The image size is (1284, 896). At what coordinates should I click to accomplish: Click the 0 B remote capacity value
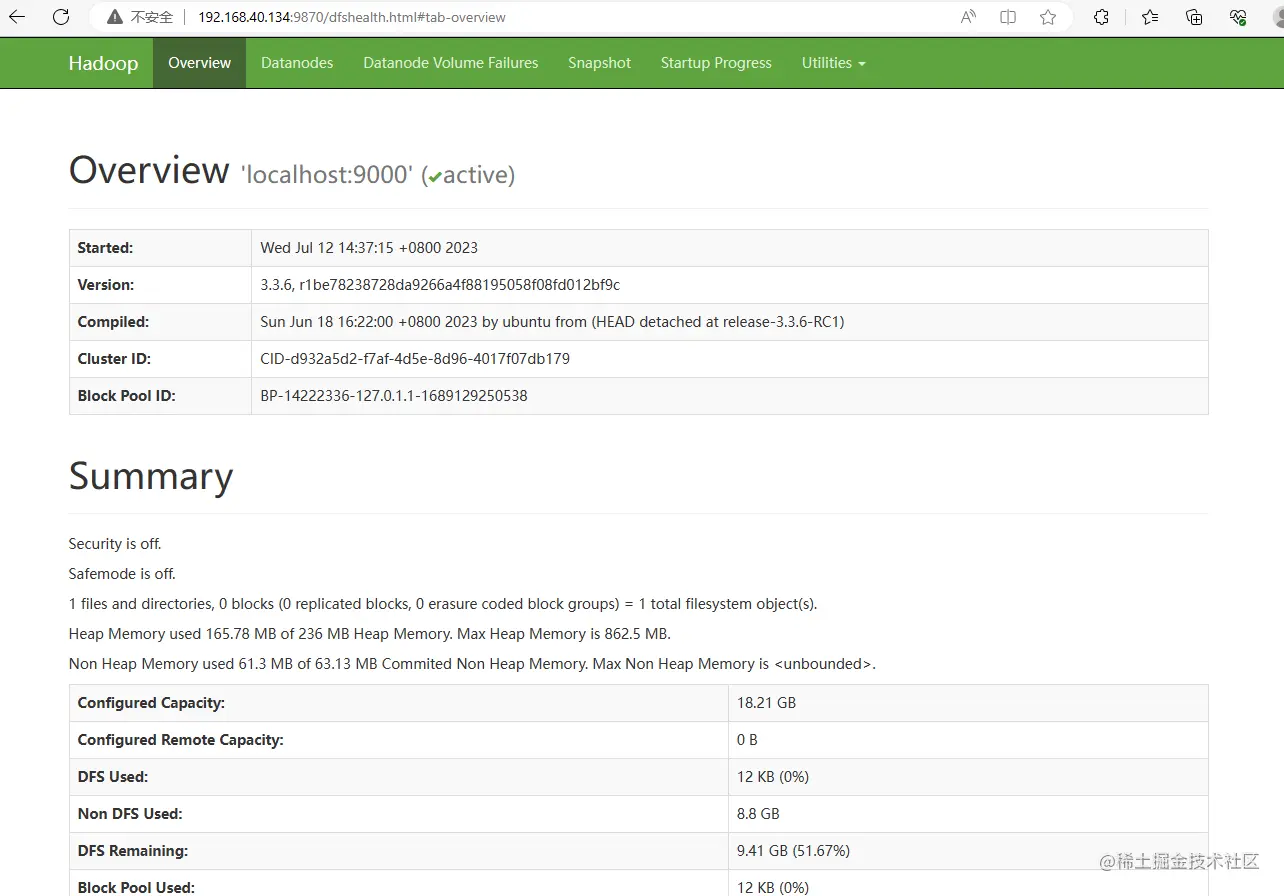pyautogui.click(x=747, y=740)
